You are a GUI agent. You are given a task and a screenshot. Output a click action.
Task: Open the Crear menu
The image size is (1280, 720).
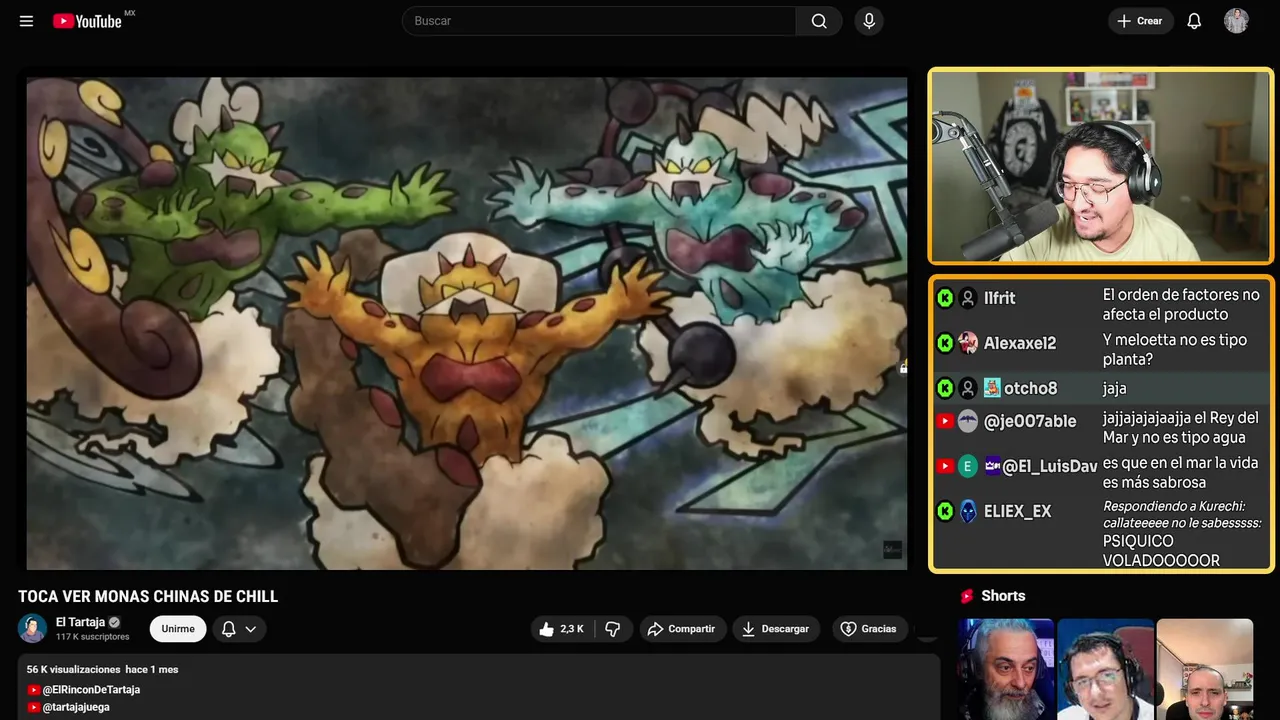coord(1140,21)
